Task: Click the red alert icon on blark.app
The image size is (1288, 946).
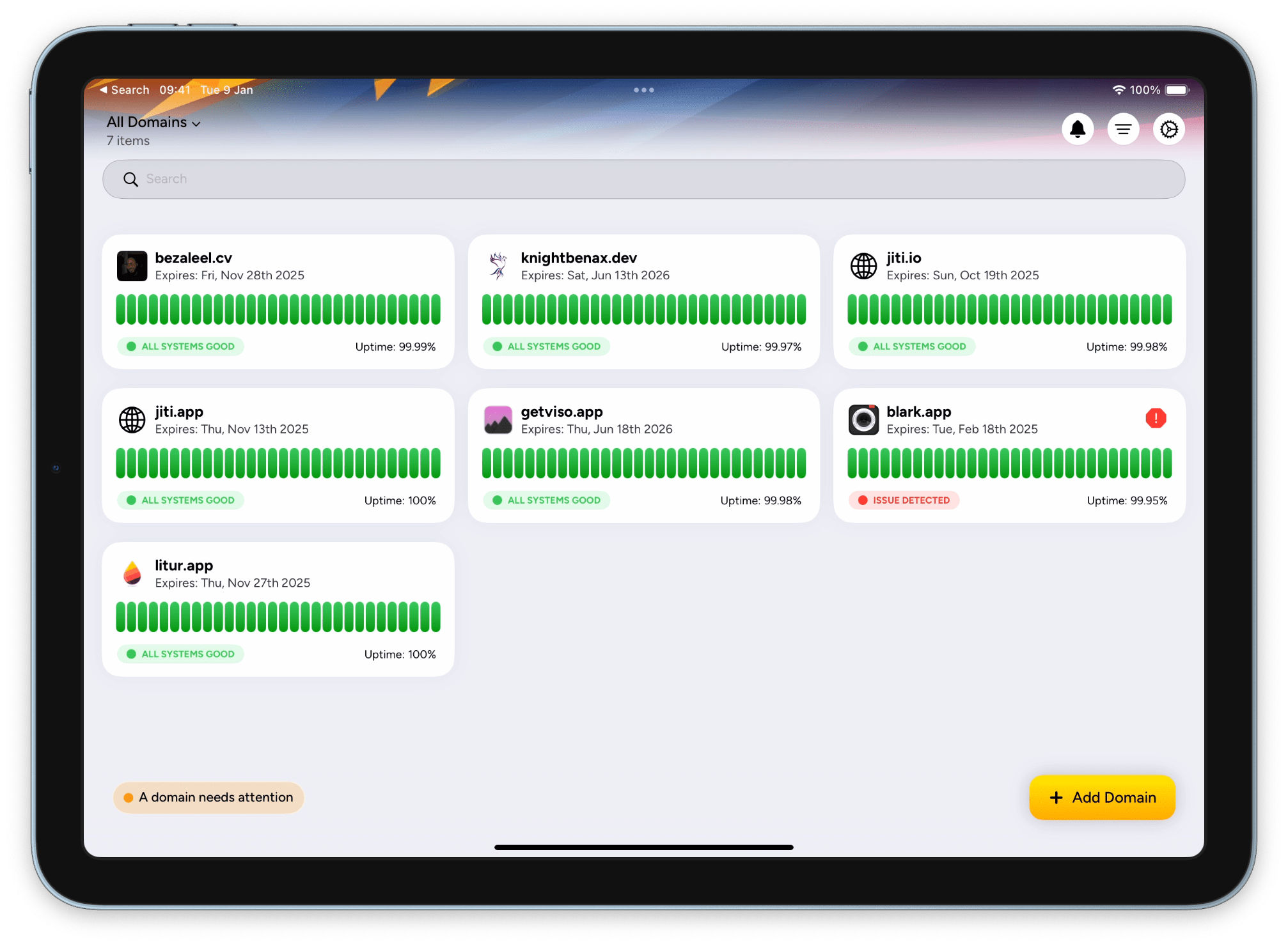Action: click(1155, 418)
